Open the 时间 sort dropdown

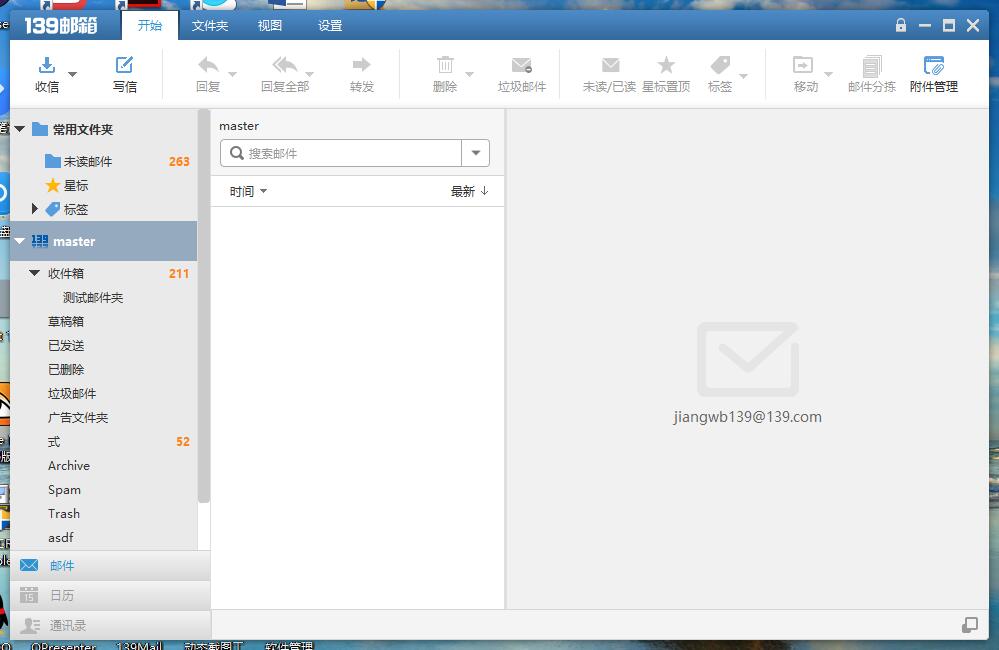pos(248,191)
